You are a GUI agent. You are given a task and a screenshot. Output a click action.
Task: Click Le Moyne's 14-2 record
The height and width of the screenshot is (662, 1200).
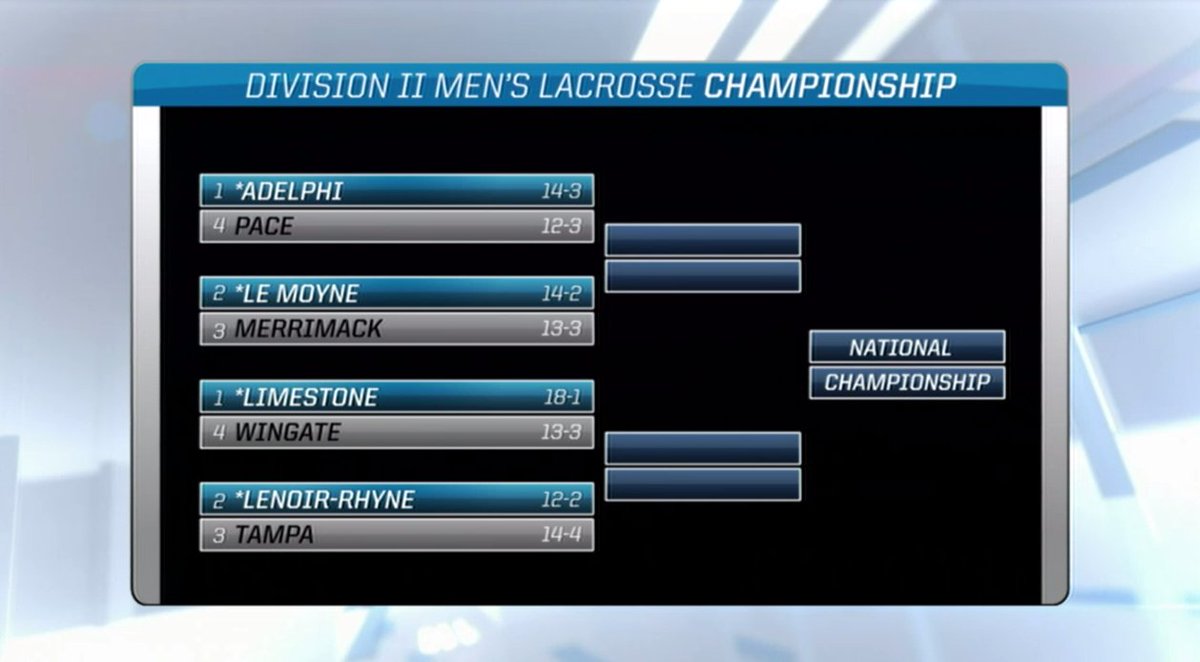[x=561, y=294]
